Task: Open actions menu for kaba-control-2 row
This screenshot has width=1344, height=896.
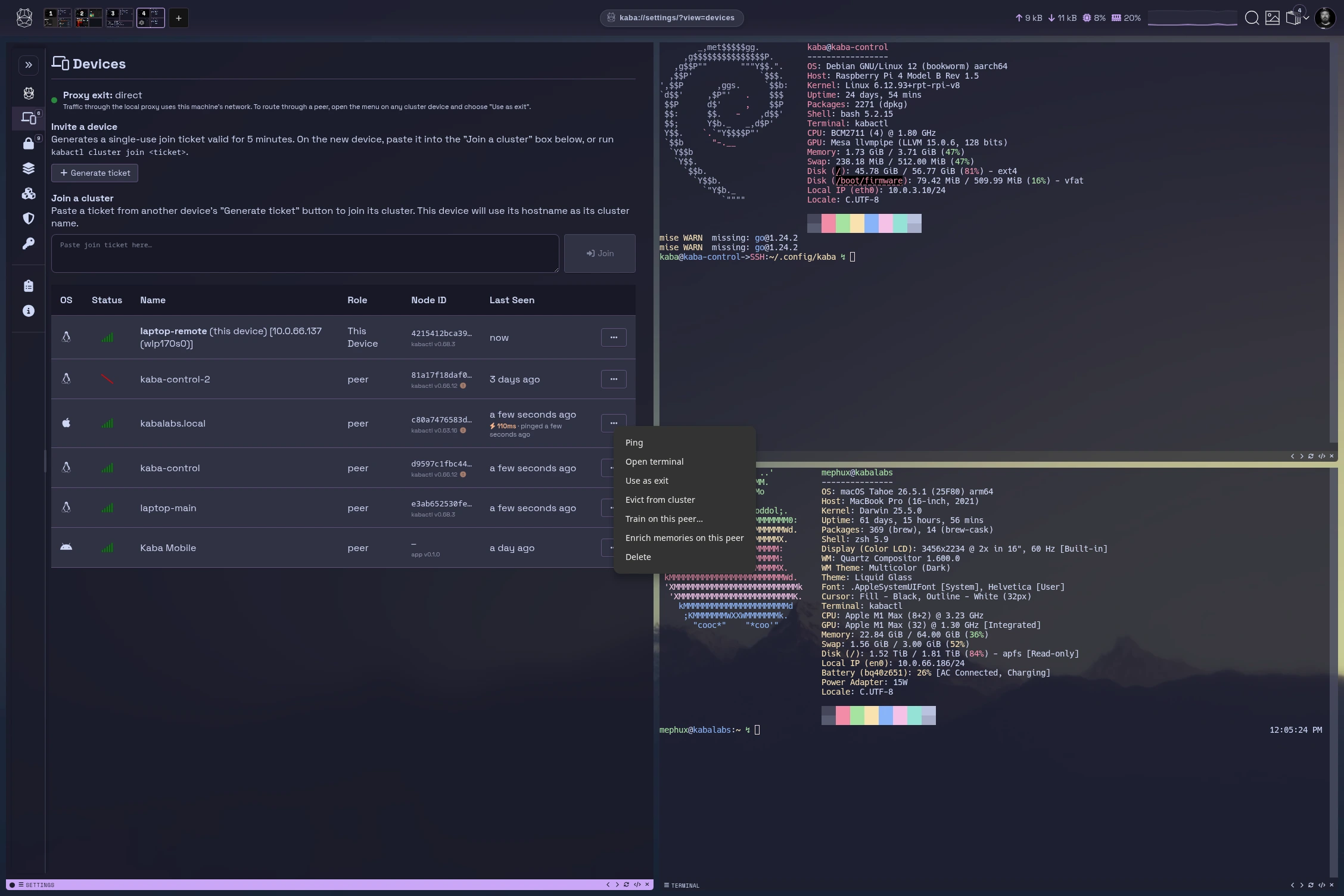Action: tap(614, 379)
